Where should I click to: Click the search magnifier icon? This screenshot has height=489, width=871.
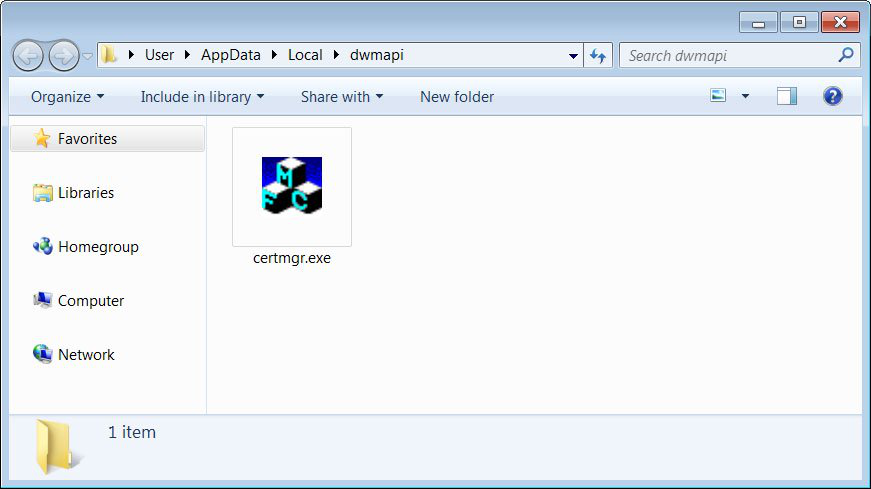click(845, 55)
